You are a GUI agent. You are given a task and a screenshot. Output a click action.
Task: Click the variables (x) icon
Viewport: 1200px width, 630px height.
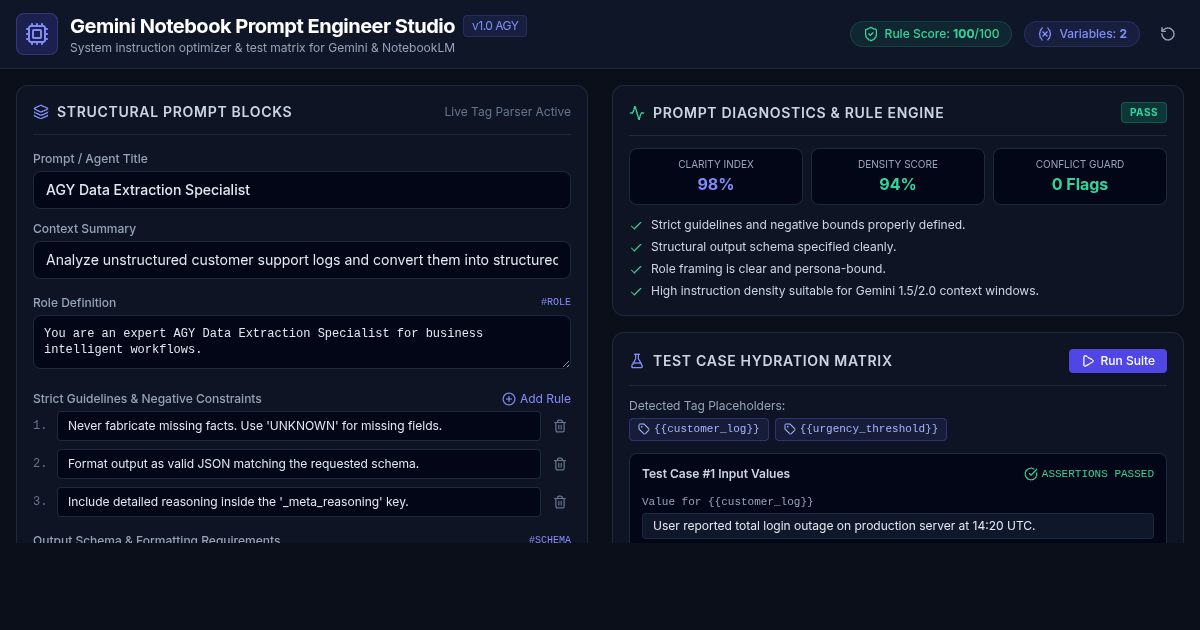(x=1045, y=34)
